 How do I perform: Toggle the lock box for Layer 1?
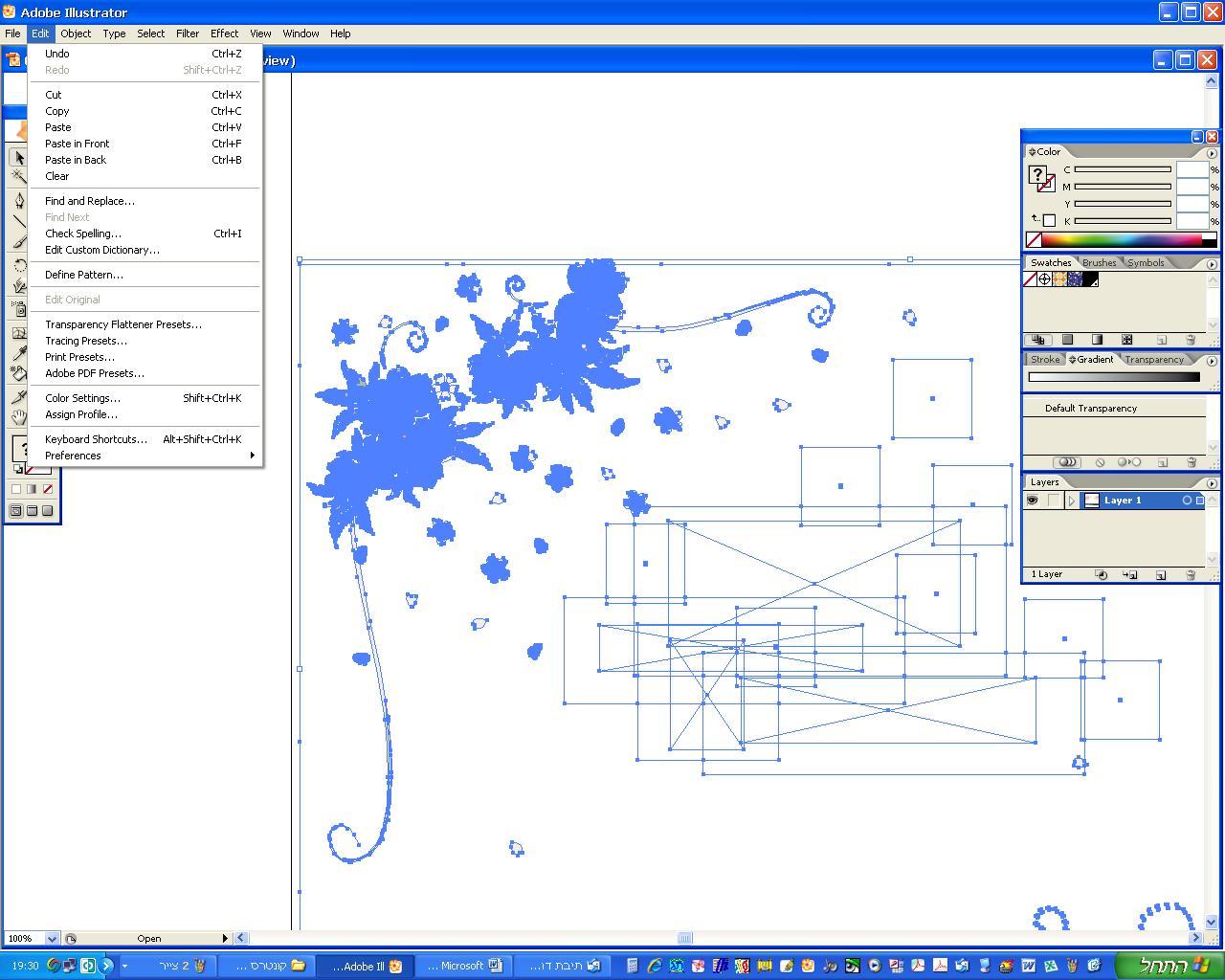1053,501
